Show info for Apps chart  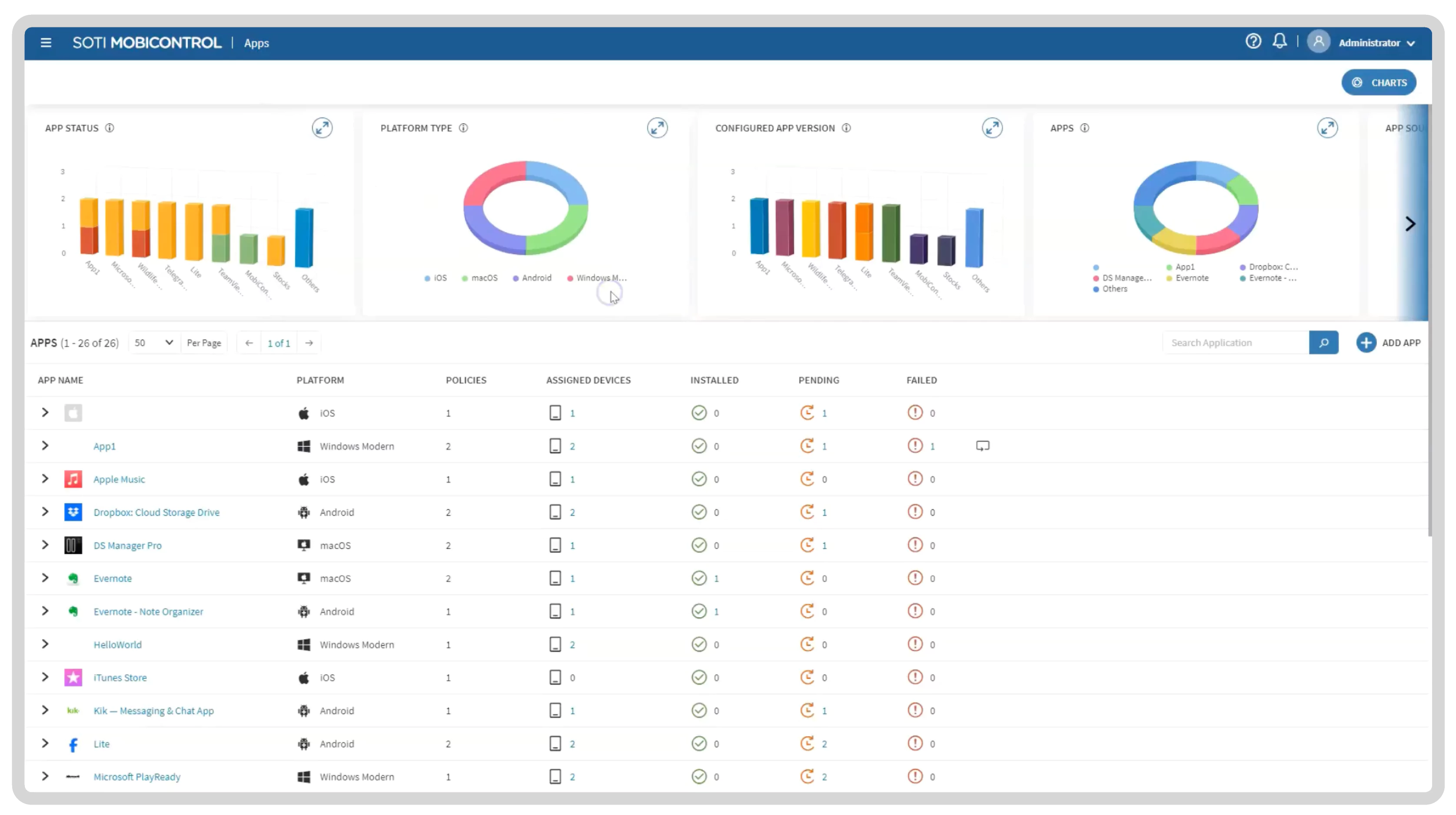pos(1085,128)
